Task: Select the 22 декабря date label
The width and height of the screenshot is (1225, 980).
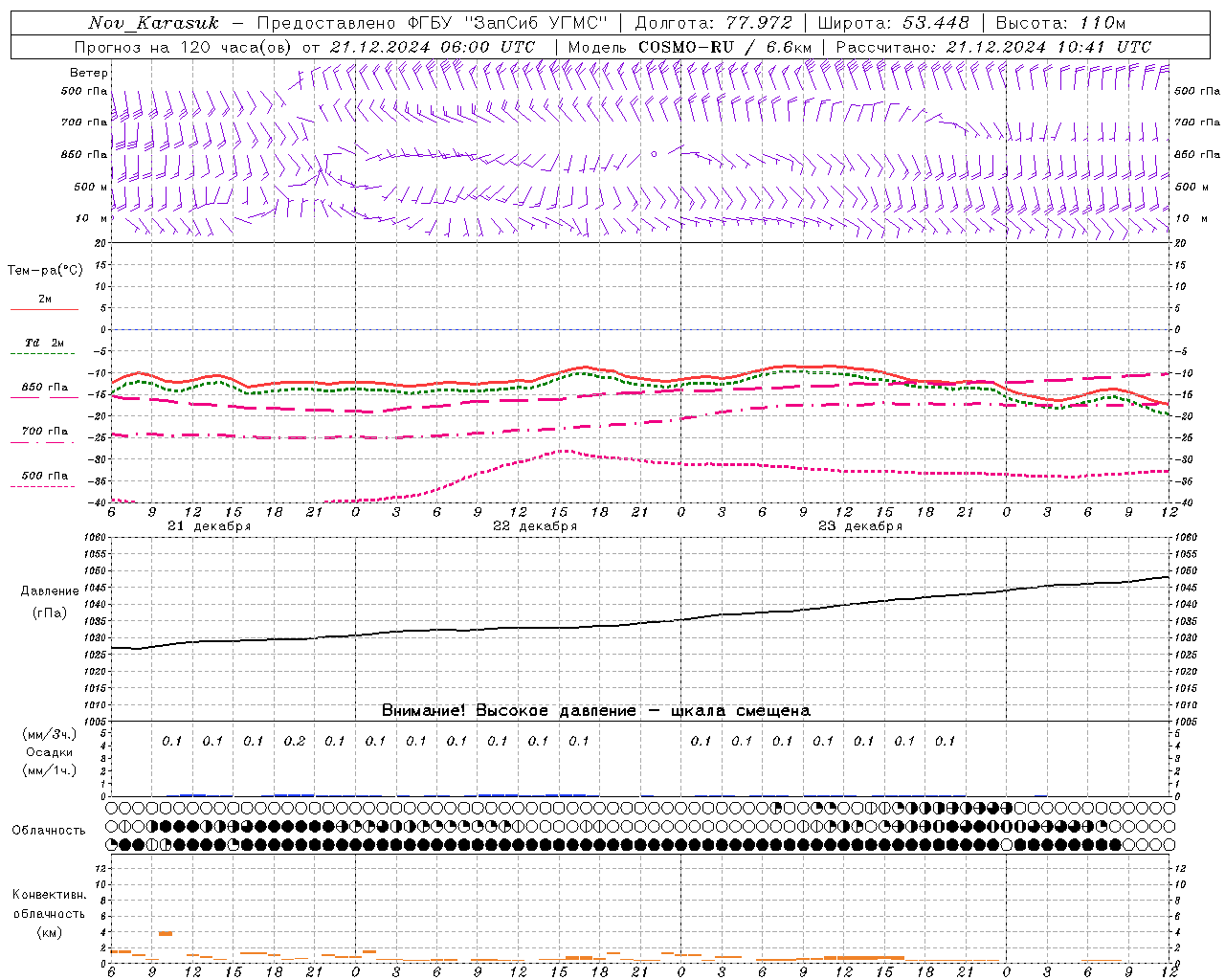Action: coord(535,526)
